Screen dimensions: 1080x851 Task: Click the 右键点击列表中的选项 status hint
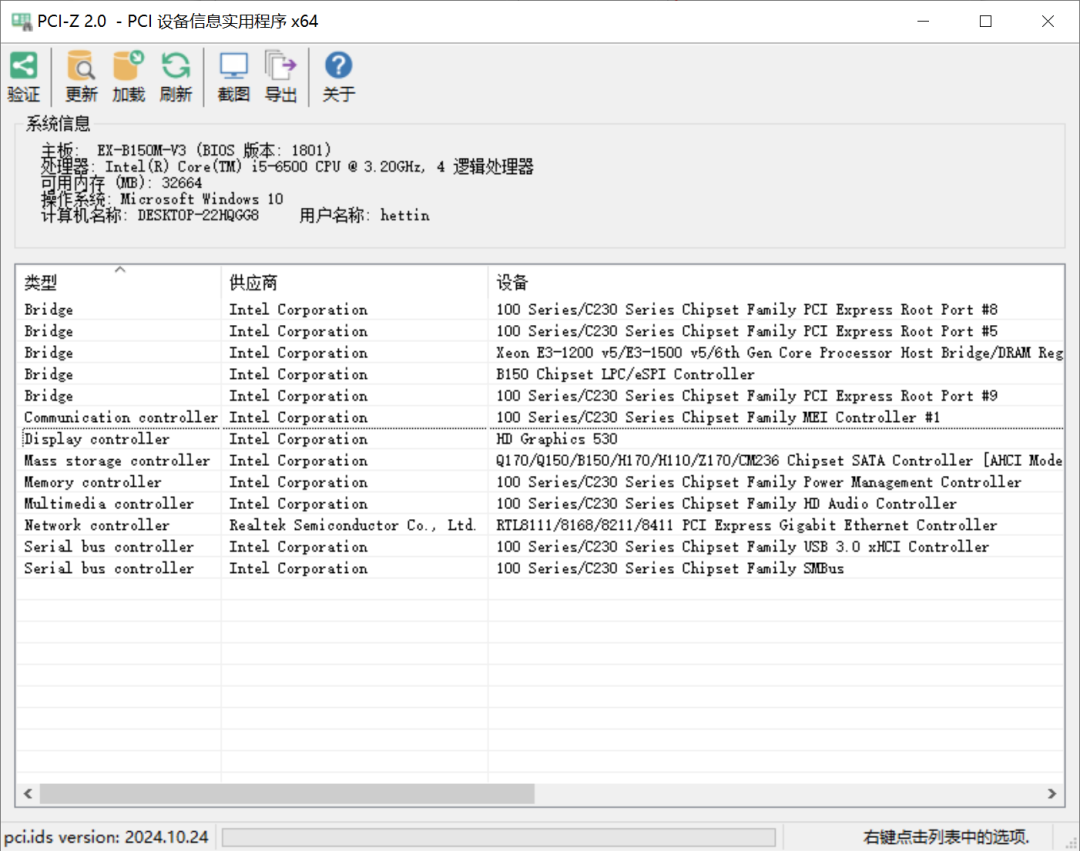[x=946, y=837]
